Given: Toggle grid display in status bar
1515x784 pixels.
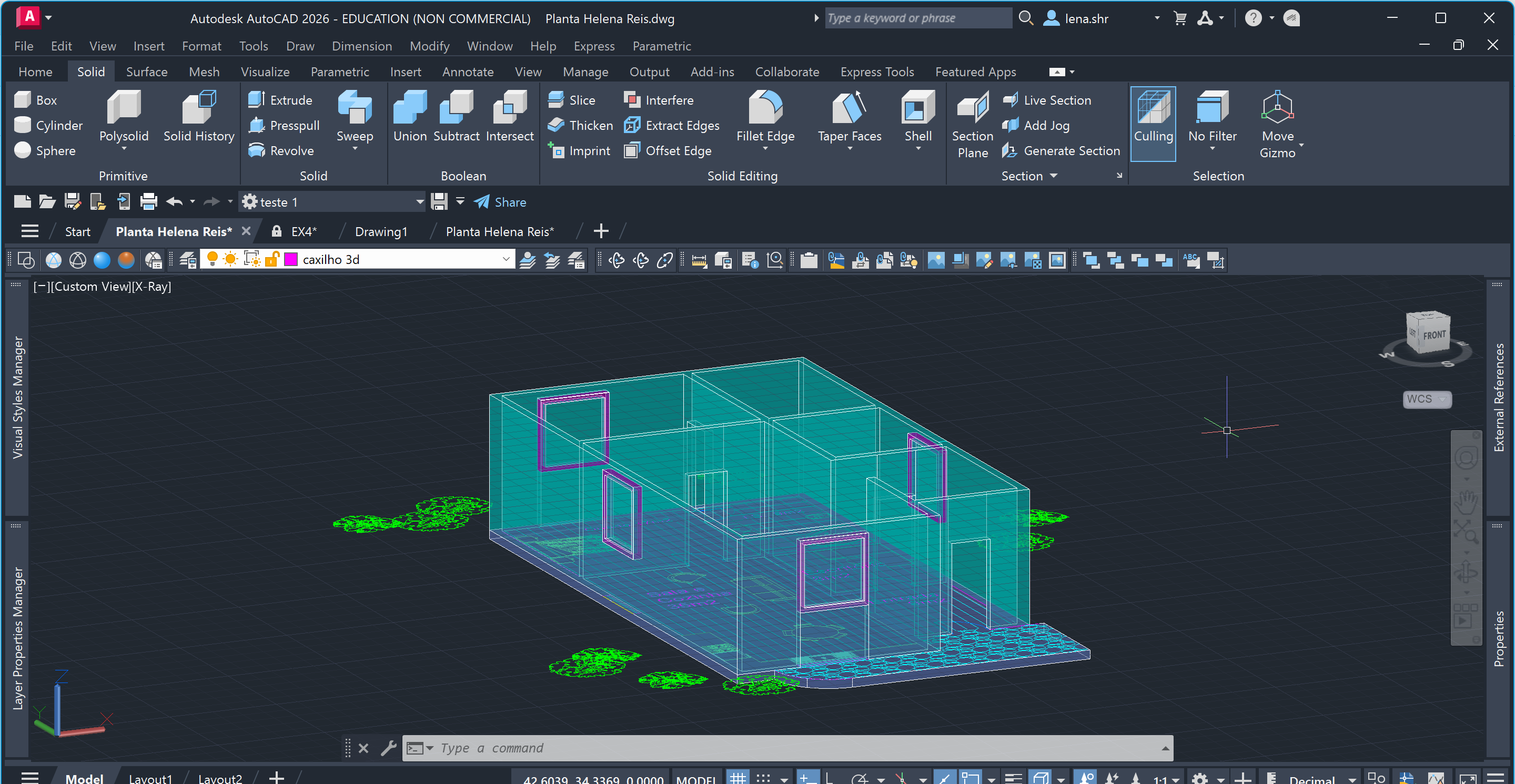Looking at the screenshot, I should pos(738,778).
